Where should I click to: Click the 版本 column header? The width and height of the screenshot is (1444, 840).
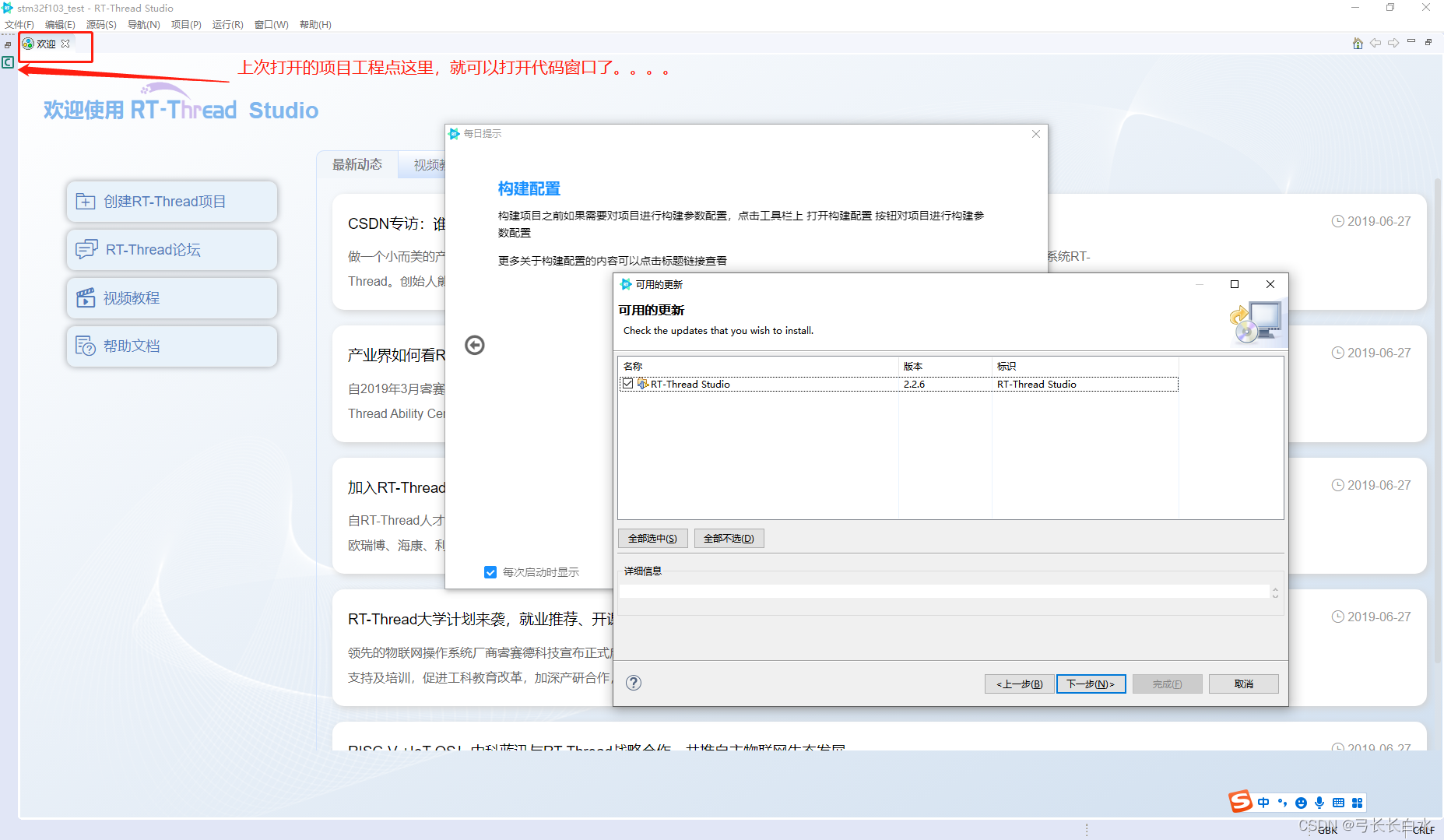click(x=945, y=366)
